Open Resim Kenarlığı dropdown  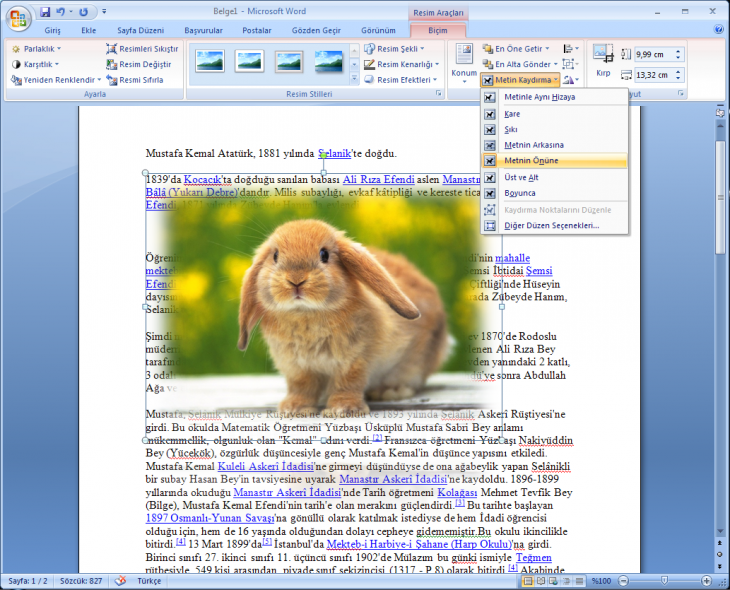coord(402,64)
